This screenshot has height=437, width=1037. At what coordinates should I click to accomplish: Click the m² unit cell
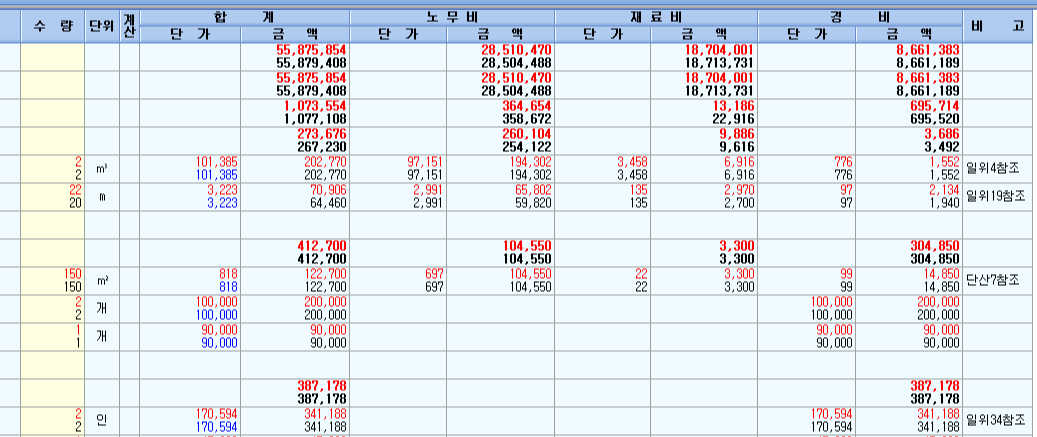pos(102,281)
